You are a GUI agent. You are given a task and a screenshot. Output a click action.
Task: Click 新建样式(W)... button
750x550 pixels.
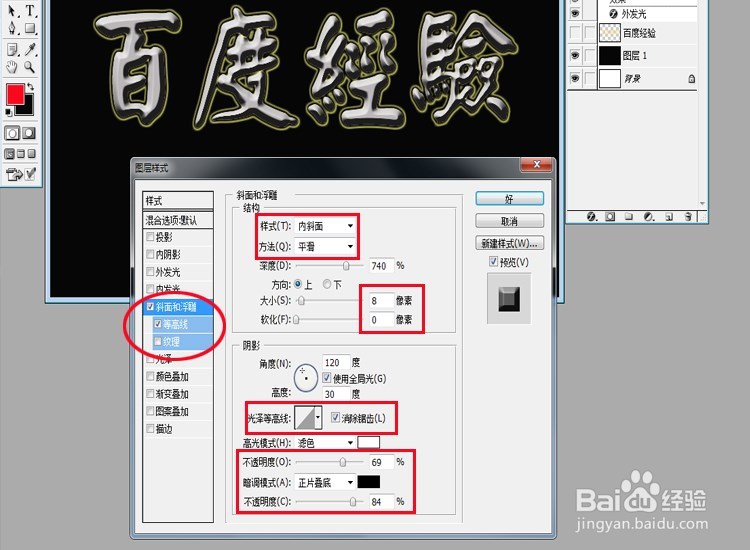click(x=509, y=243)
